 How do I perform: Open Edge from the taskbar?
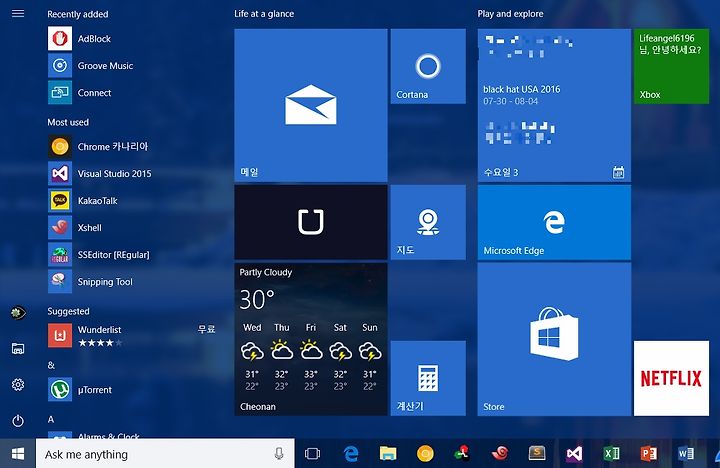351,454
